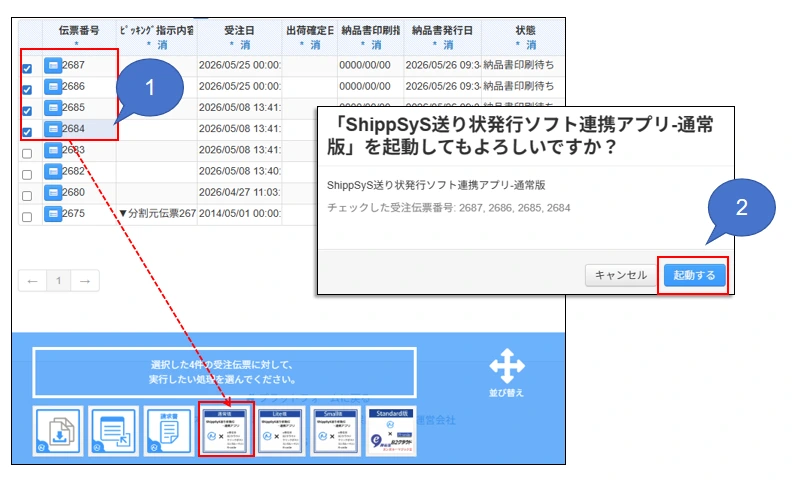This screenshot has height=484, width=792.
Task: Click the 並び替え reorder arrows icon
Action: pos(507,366)
